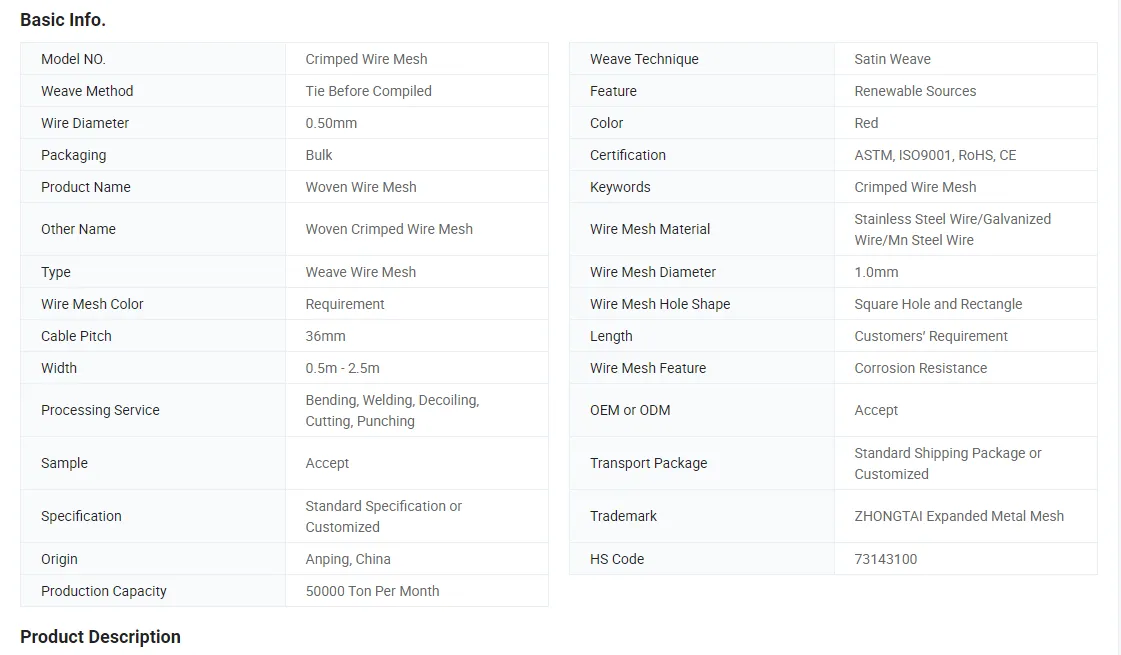This screenshot has height=655, width=1121.
Task: Click the Woven Crimped Wire Mesh value
Action: (x=389, y=229)
